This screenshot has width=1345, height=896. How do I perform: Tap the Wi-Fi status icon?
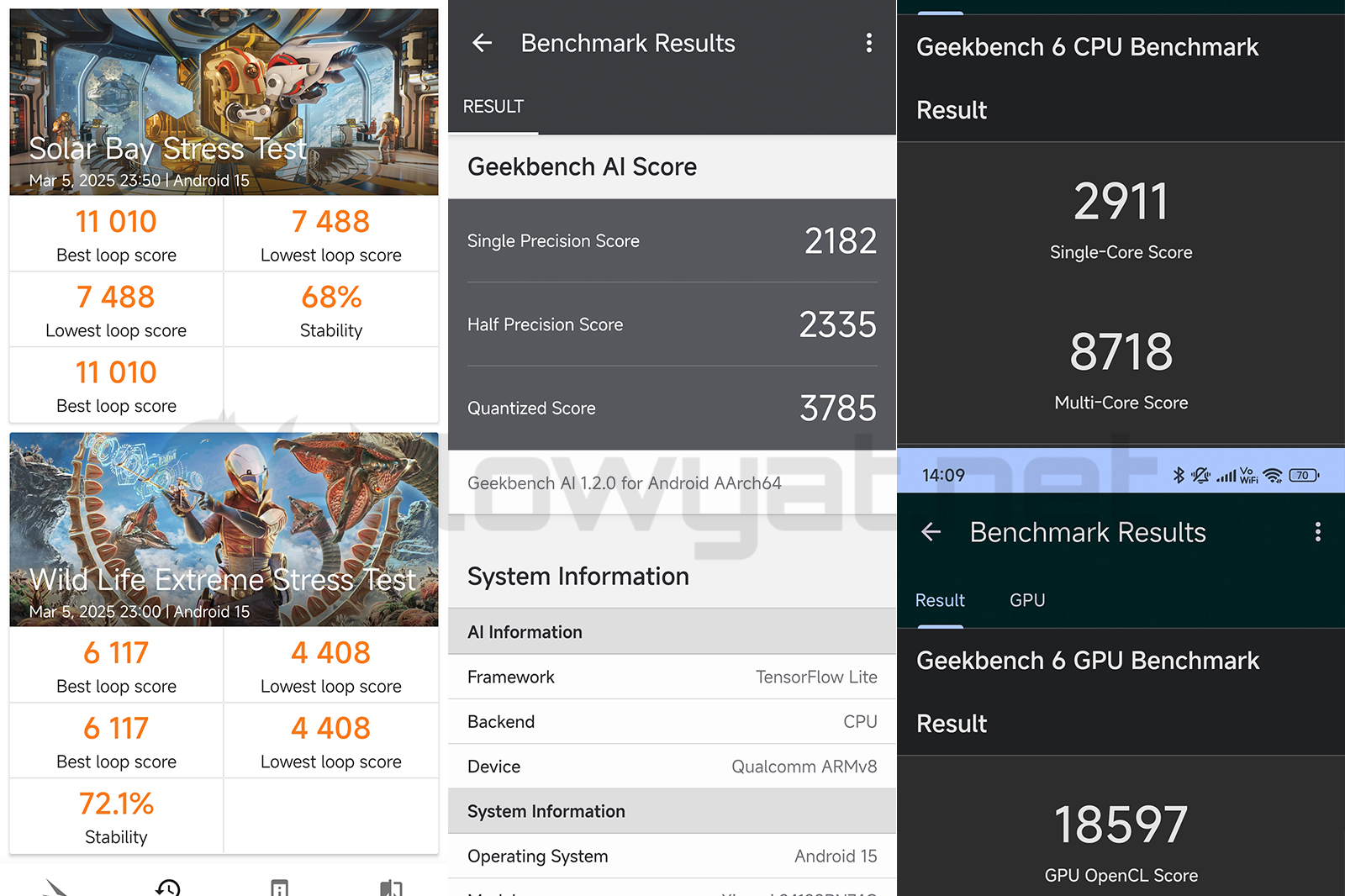[1273, 476]
